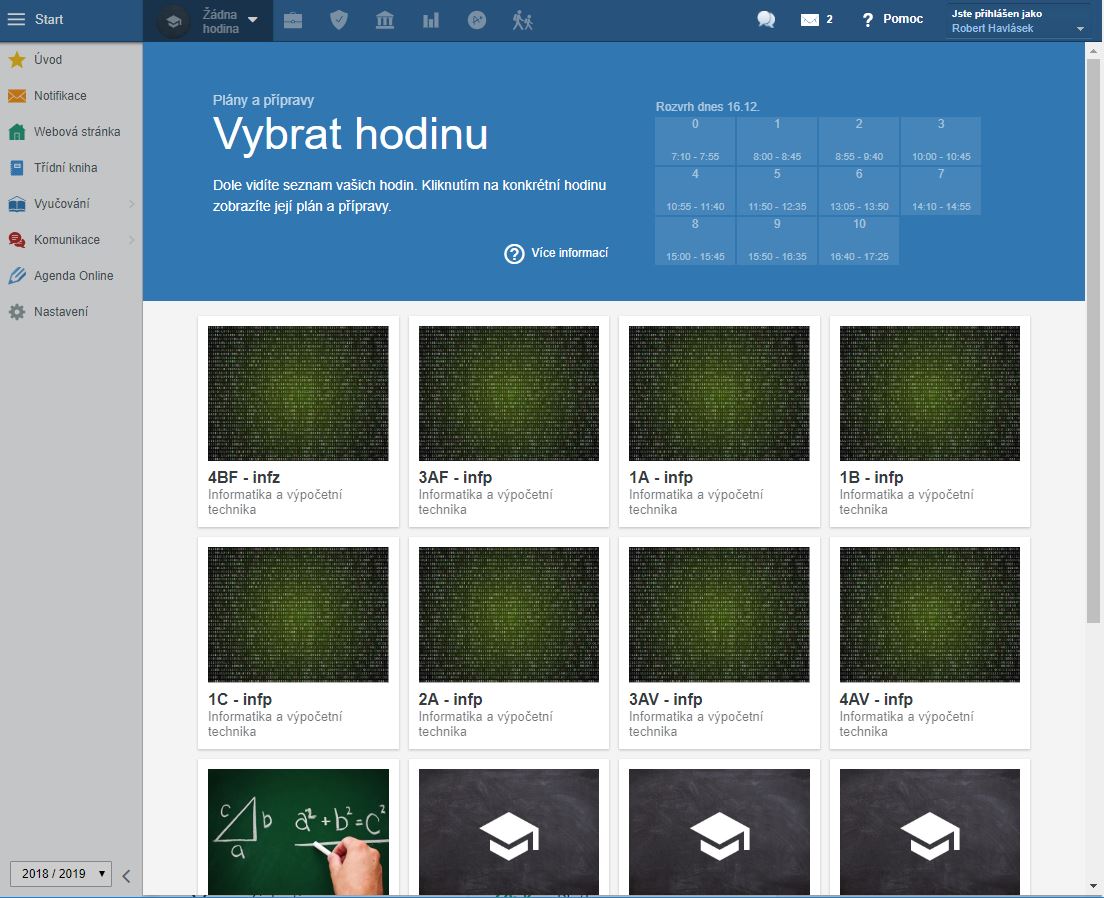This screenshot has height=898, width=1104.
Task: Open the bank building icon in toolbar
Action: [x=385, y=20]
